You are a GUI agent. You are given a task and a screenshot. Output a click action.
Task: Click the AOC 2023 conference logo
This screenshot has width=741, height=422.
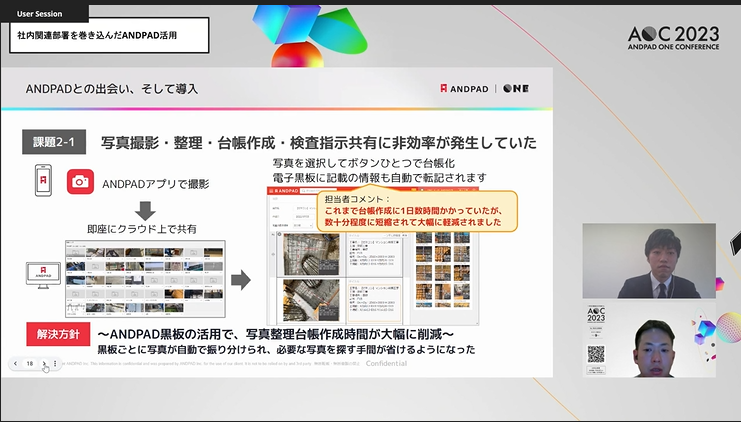tap(673, 38)
